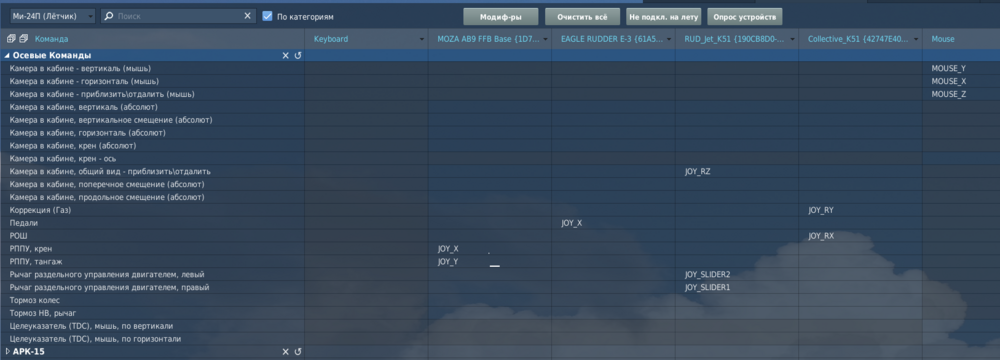Select the JOY_Y binding for РППУ, тангаж

(x=448, y=262)
